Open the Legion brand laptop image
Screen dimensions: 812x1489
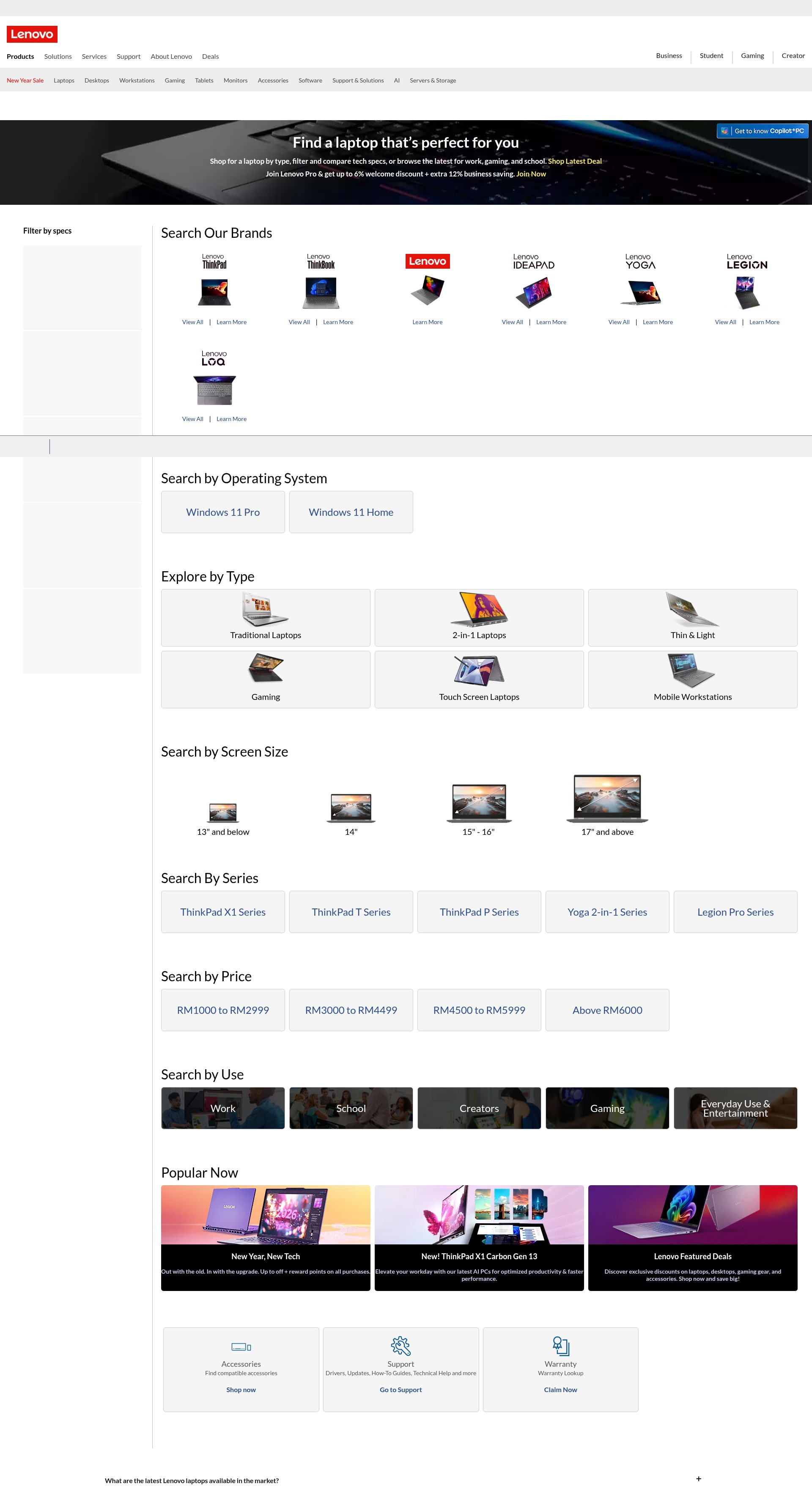pos(747,292)
